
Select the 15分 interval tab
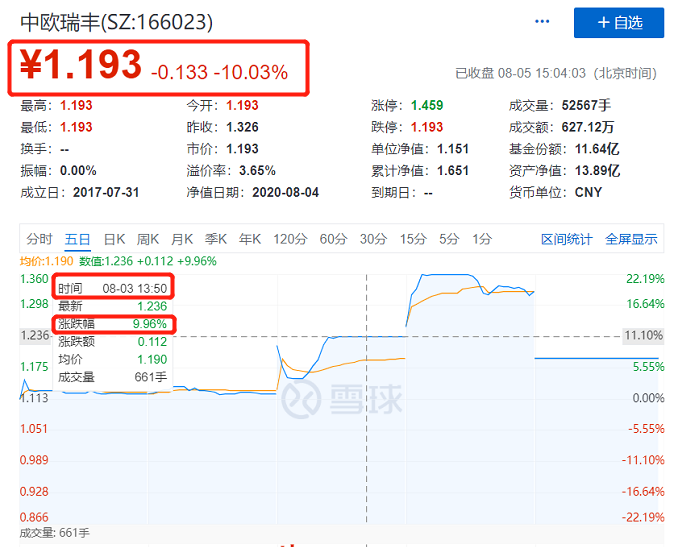(x=413, y=239)
